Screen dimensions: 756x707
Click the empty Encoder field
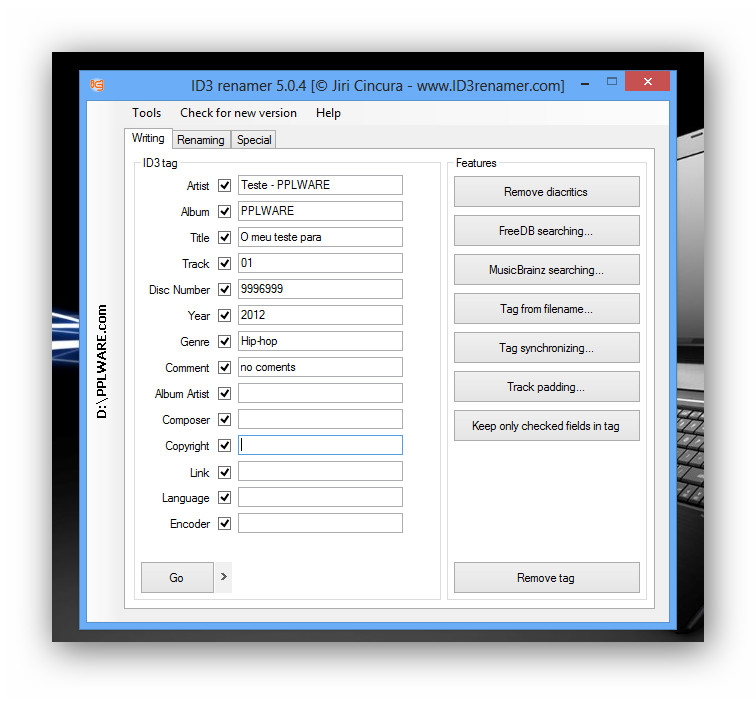320,523
